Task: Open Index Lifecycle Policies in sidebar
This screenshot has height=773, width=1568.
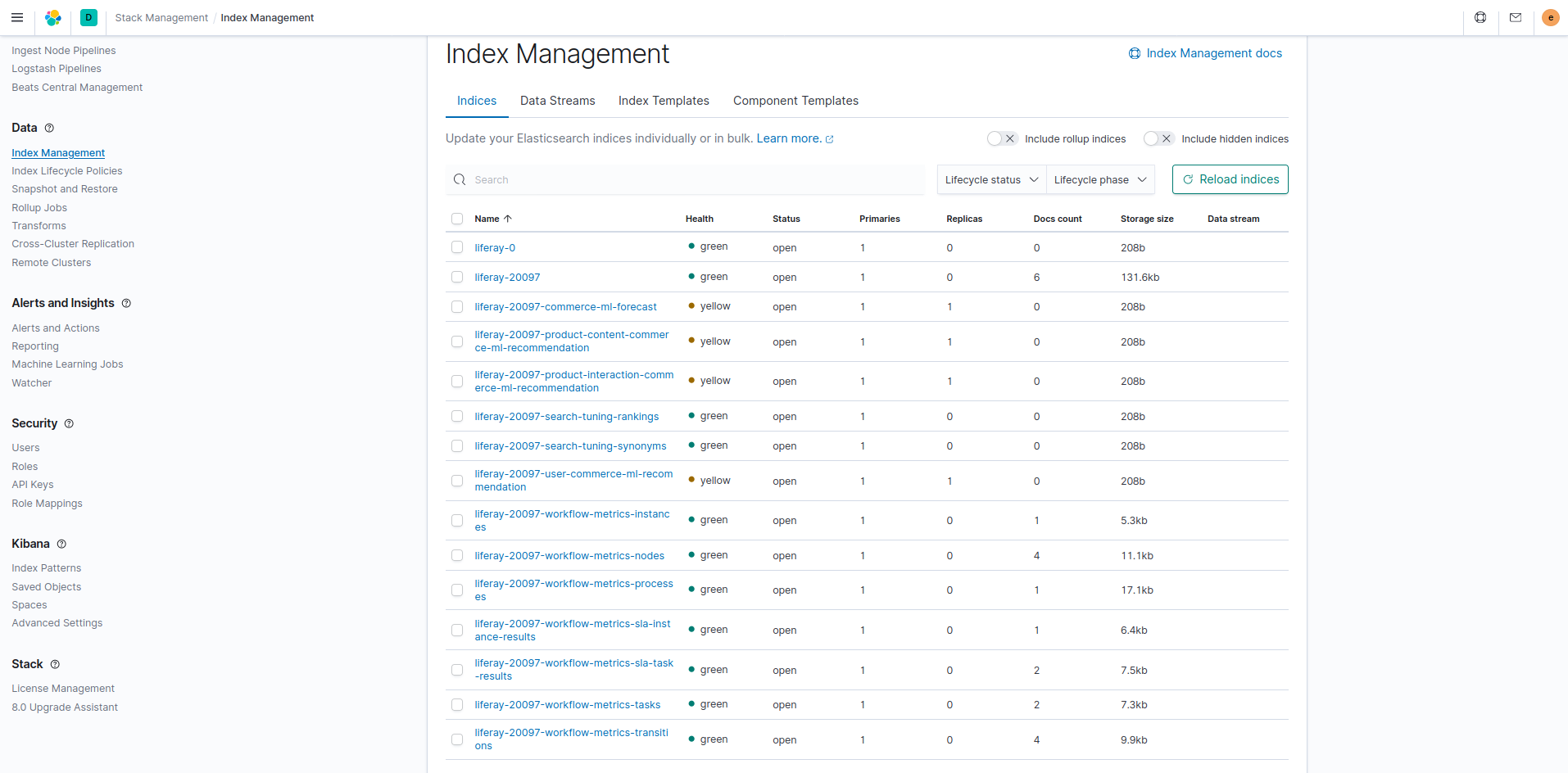Action: (67, 171)
